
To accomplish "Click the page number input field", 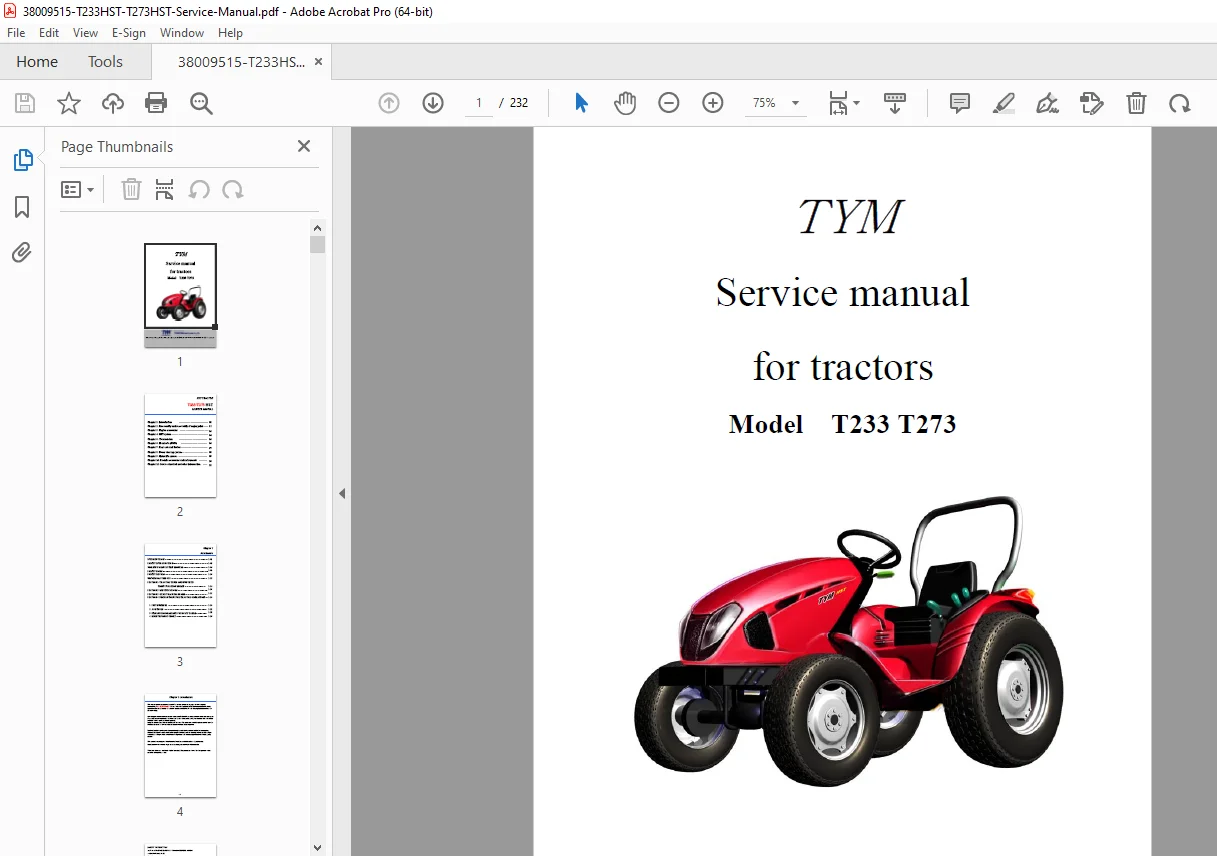I will (x=479, y=103).
